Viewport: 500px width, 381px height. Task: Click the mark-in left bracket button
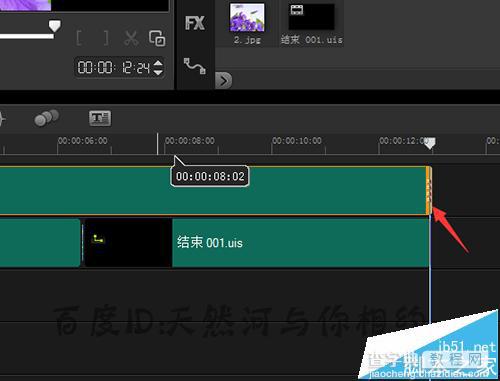point(79,38)
